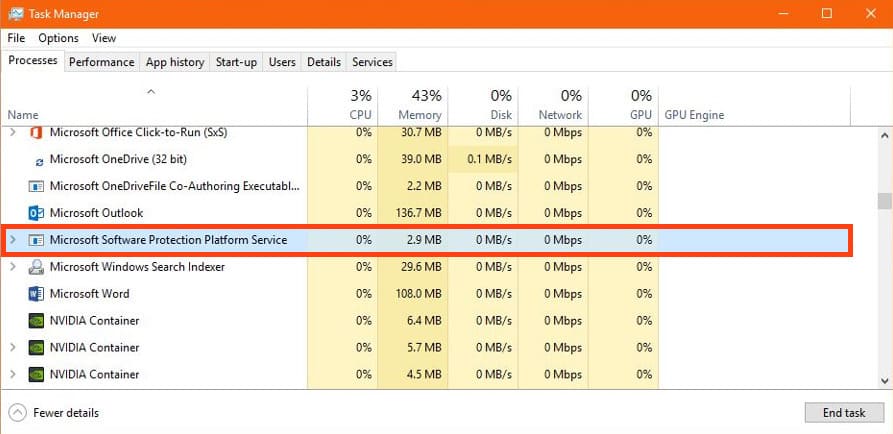Expand Microsoft Windows Search Indexer group
The height and width of the screenshot is (434, 893).
click(x=13, y=267)
